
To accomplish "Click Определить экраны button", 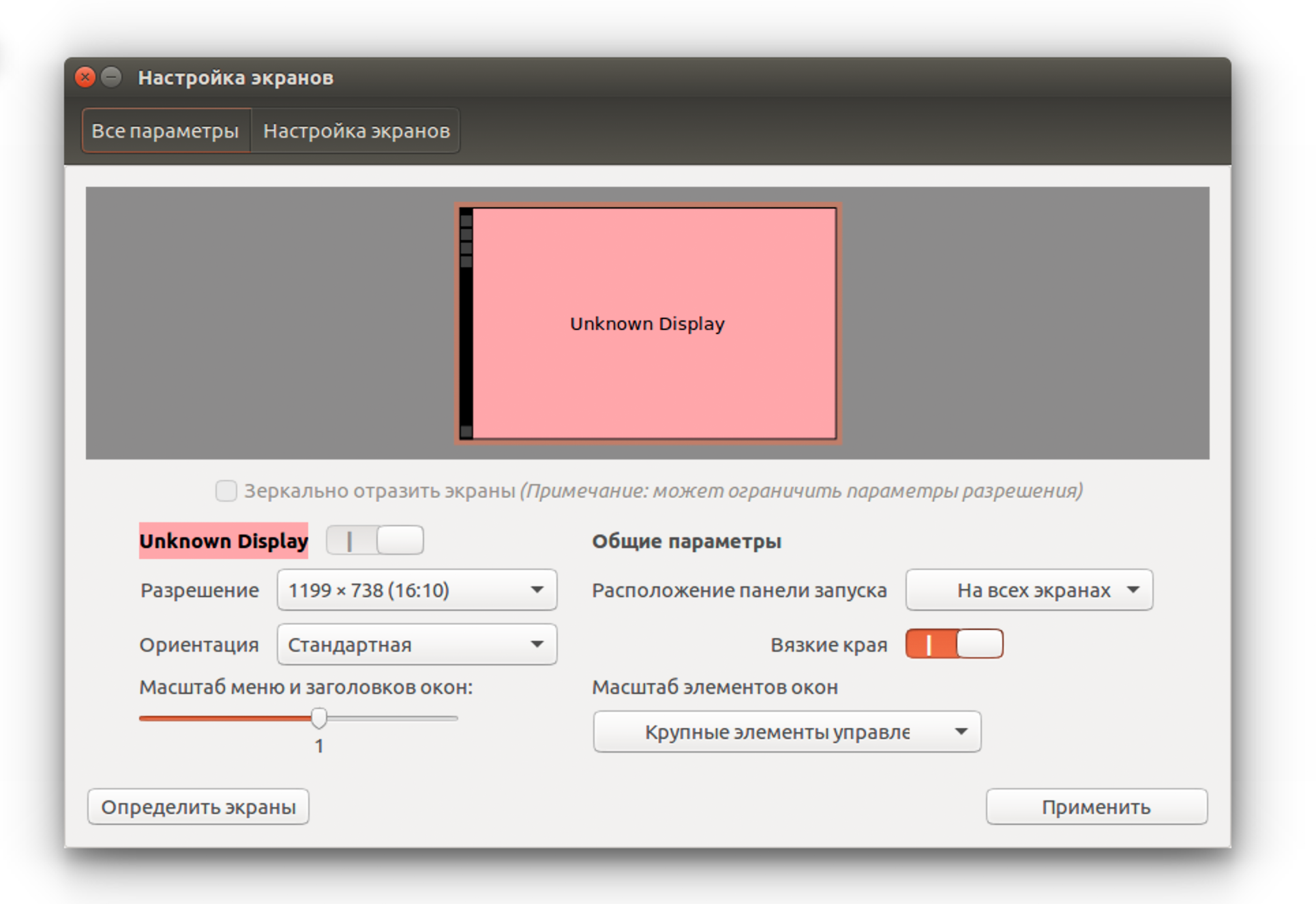I will click(x=198, y=807).
